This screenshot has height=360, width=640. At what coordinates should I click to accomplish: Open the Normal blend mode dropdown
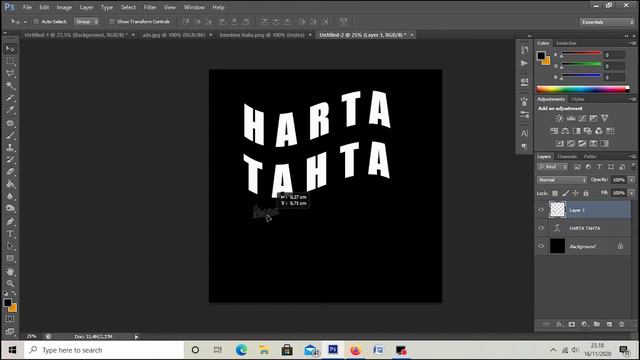click(562, 180)
